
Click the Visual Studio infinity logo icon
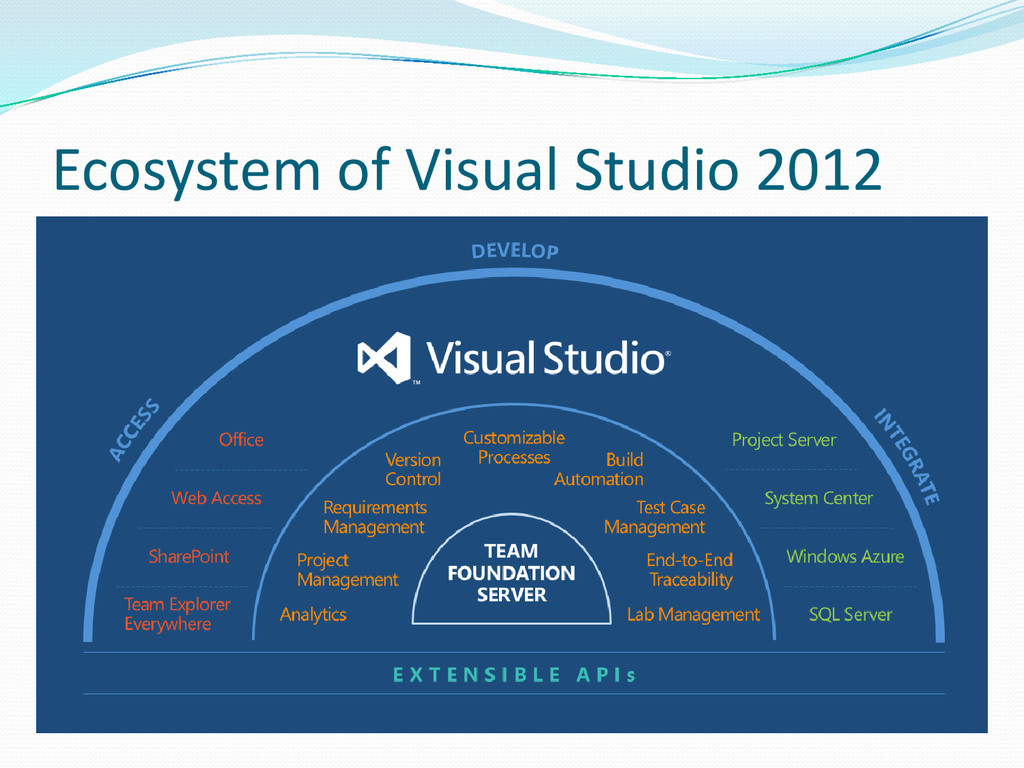[x=384, y=358]
